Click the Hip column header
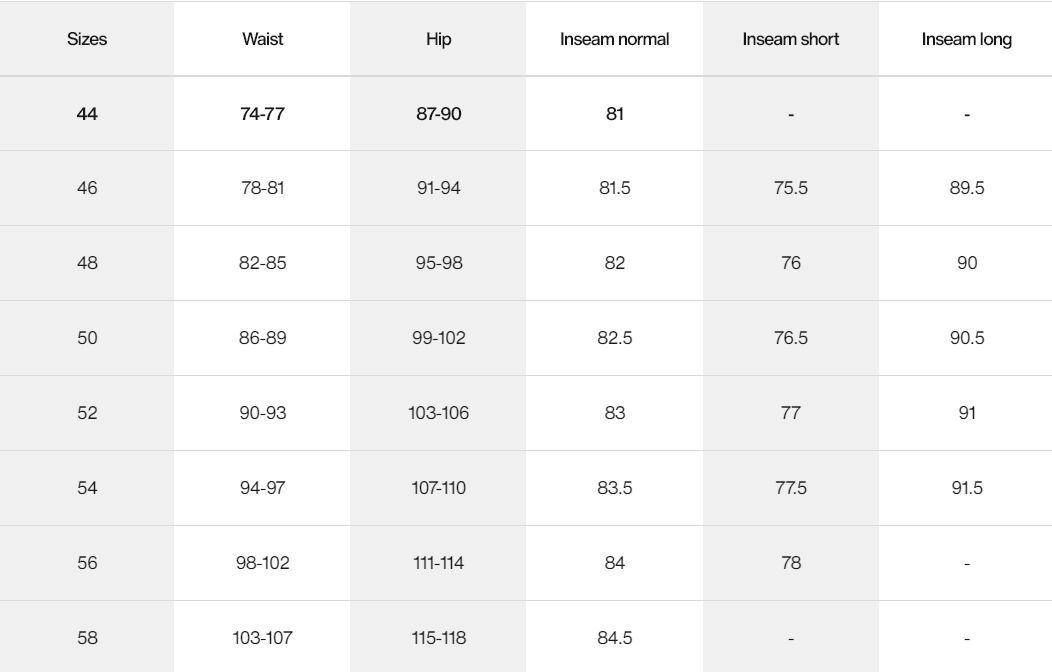1052x672 pixels. tap(438, 39)
